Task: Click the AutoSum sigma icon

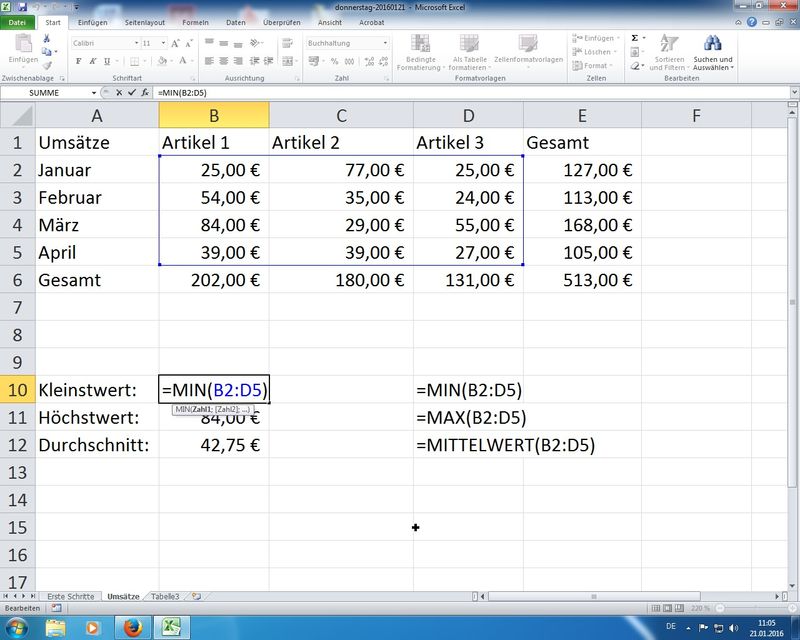Action: point(635,37)
